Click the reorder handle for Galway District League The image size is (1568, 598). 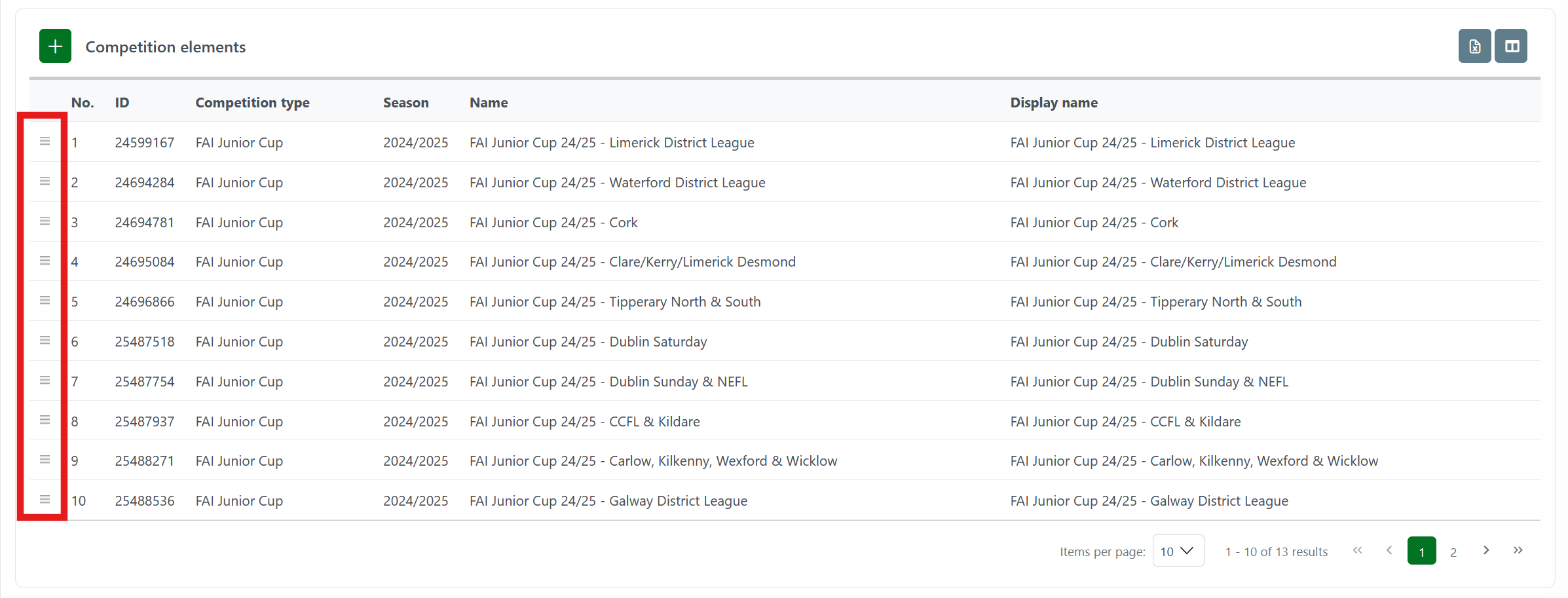coord(45,500)
